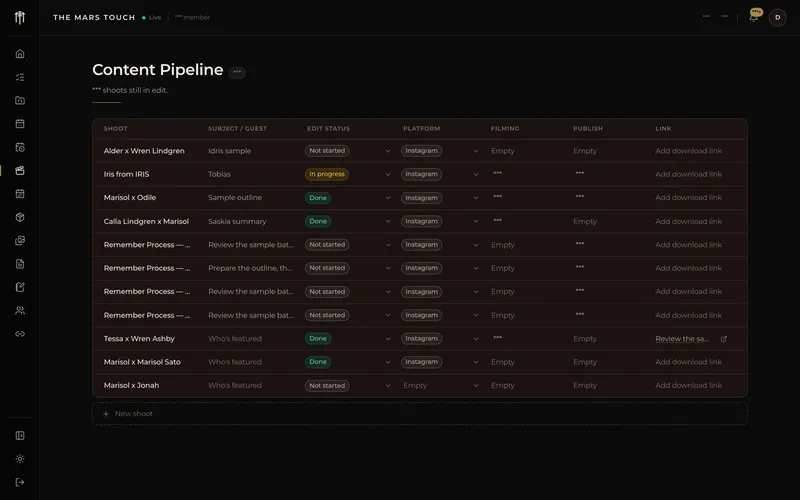
Task: Open platform dropdown for Alder x Wren Lindgren
Action: 476,151
